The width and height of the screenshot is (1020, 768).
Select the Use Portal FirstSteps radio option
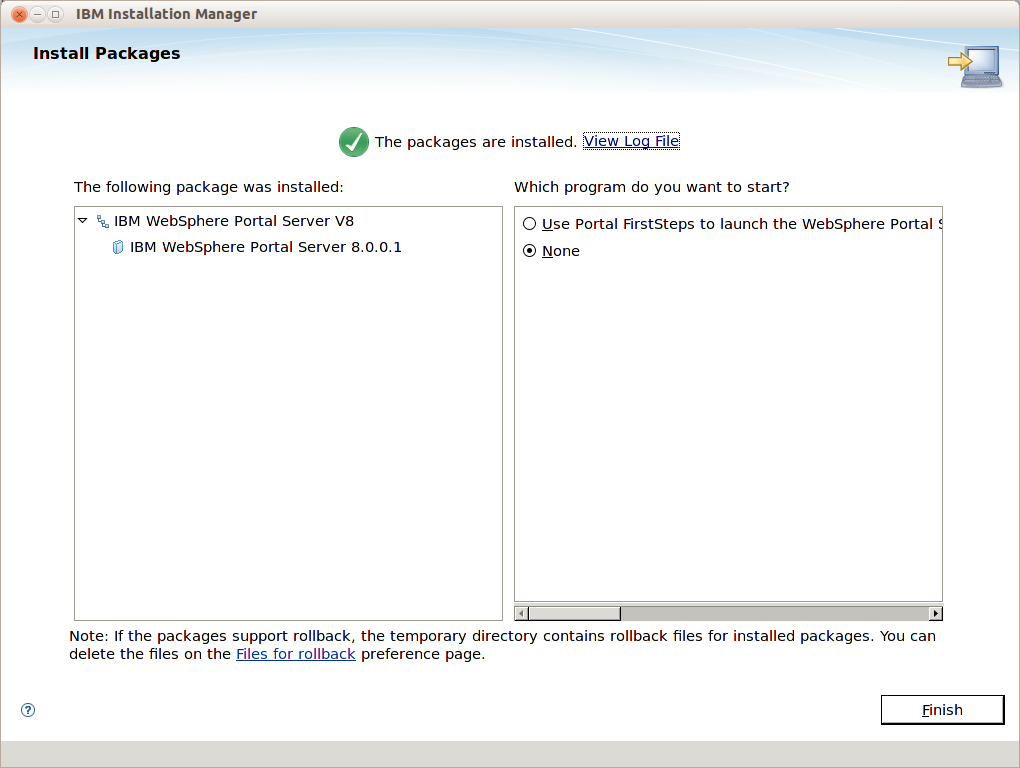pos(530,224)
